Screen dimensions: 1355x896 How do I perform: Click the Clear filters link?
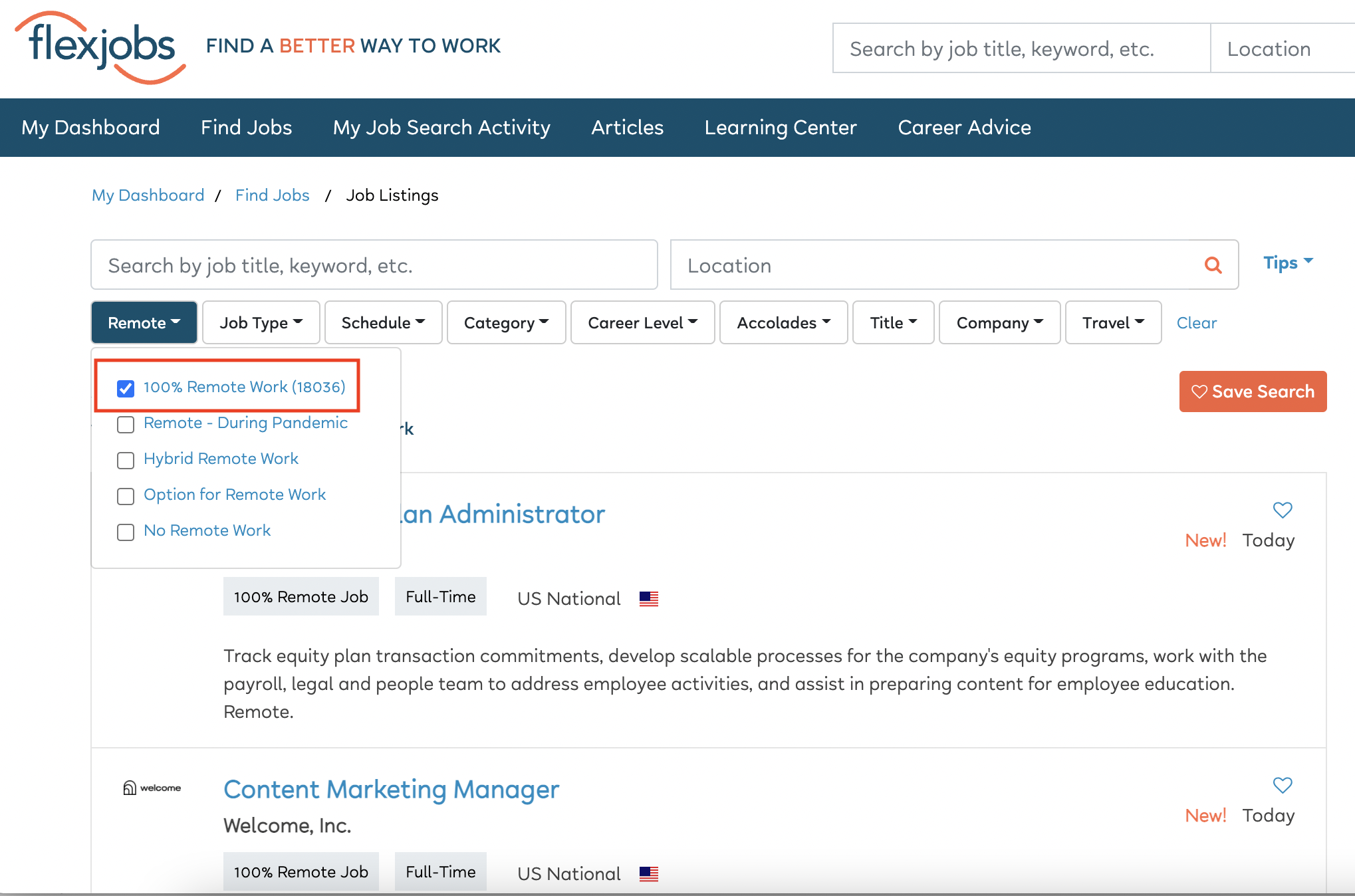1196,323
